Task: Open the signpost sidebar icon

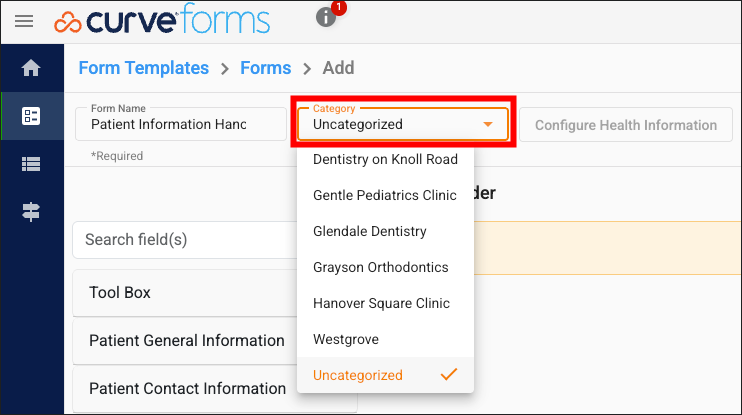Action: pyautogui.click(x=31, y=212)
